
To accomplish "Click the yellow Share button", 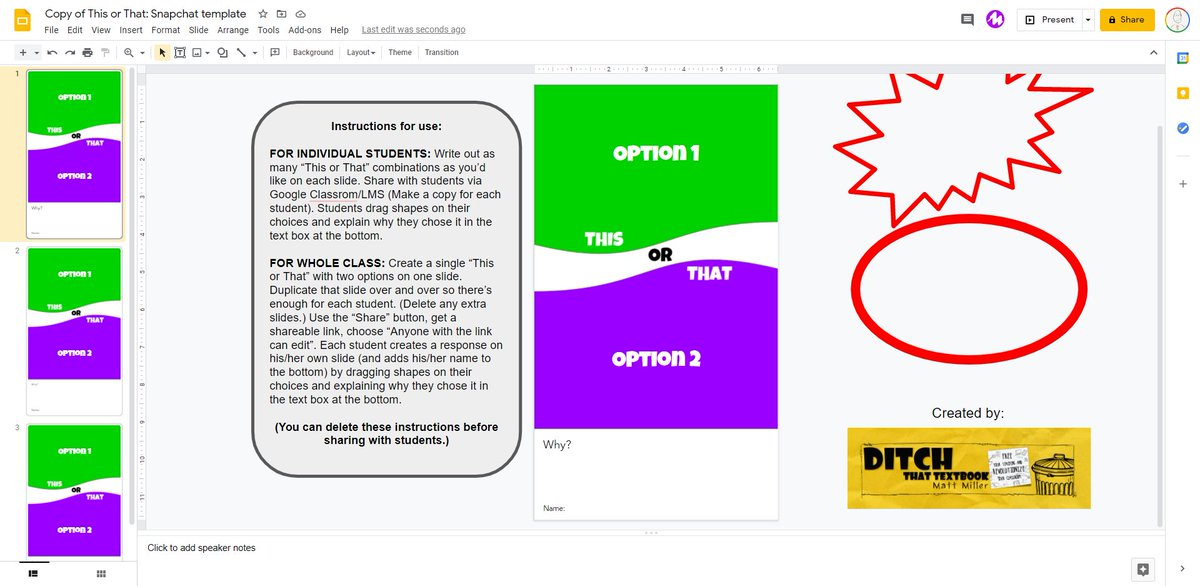I will [1127, 19].
